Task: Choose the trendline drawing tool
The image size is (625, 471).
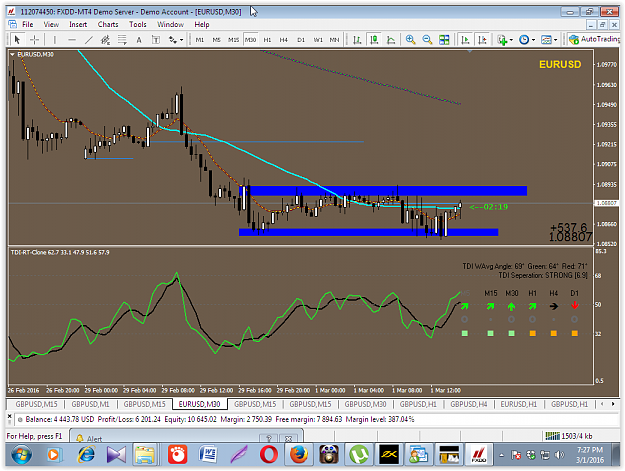Action: (x=88, y=39)
